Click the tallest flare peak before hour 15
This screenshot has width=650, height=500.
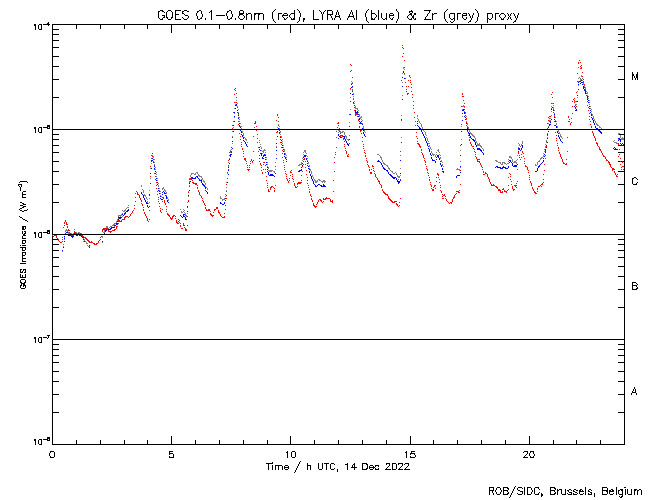[402, 46]
